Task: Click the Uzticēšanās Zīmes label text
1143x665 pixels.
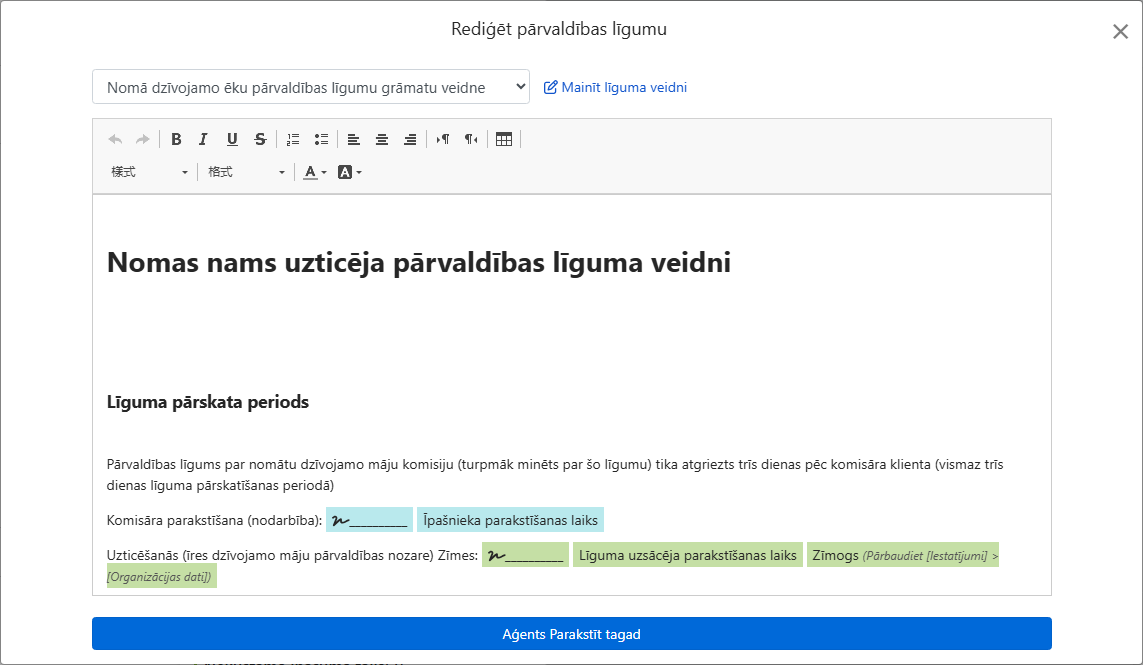Action: coord(292,555)
